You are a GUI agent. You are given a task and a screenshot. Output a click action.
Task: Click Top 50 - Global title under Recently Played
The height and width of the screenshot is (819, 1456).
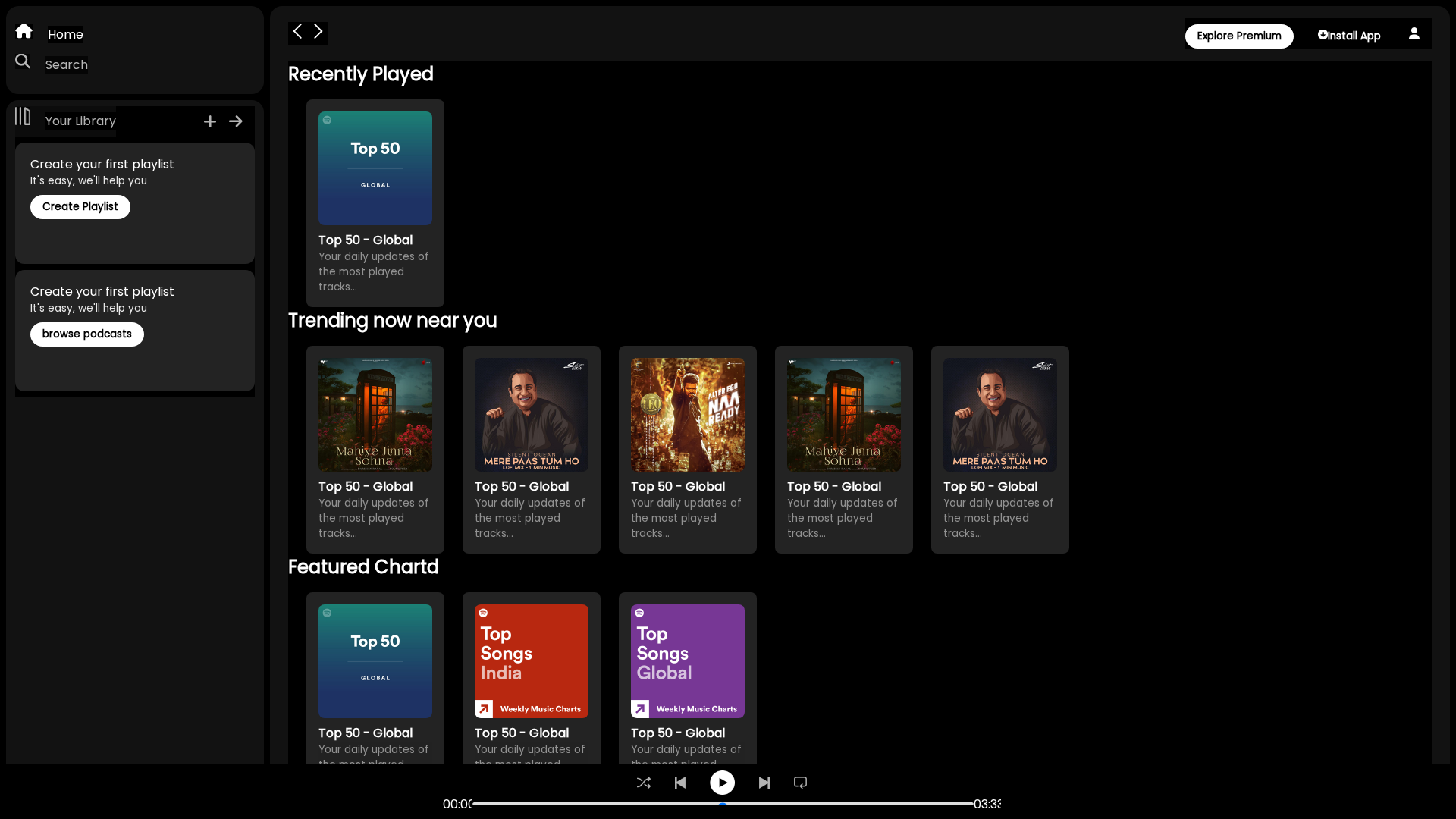pos(366,240)
